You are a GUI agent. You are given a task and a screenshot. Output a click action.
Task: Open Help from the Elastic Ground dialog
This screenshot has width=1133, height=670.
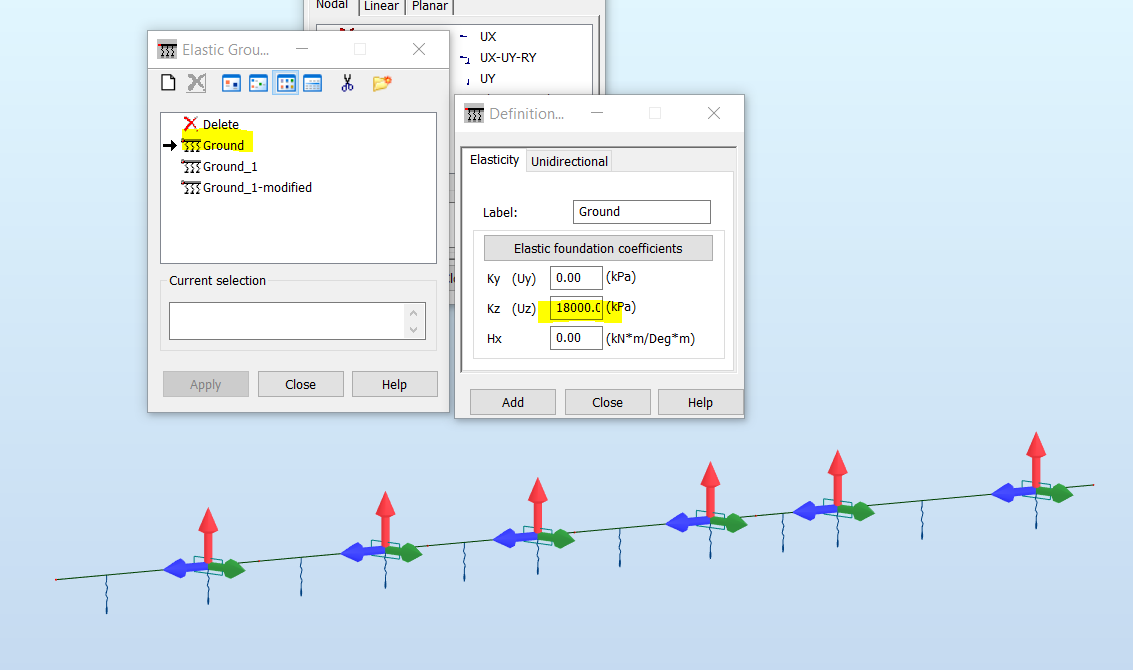(x=395, y=384)
